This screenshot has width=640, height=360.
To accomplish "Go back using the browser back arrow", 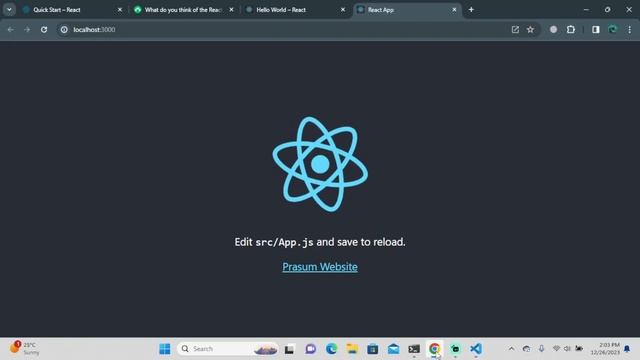I will (x=11, y=29).
